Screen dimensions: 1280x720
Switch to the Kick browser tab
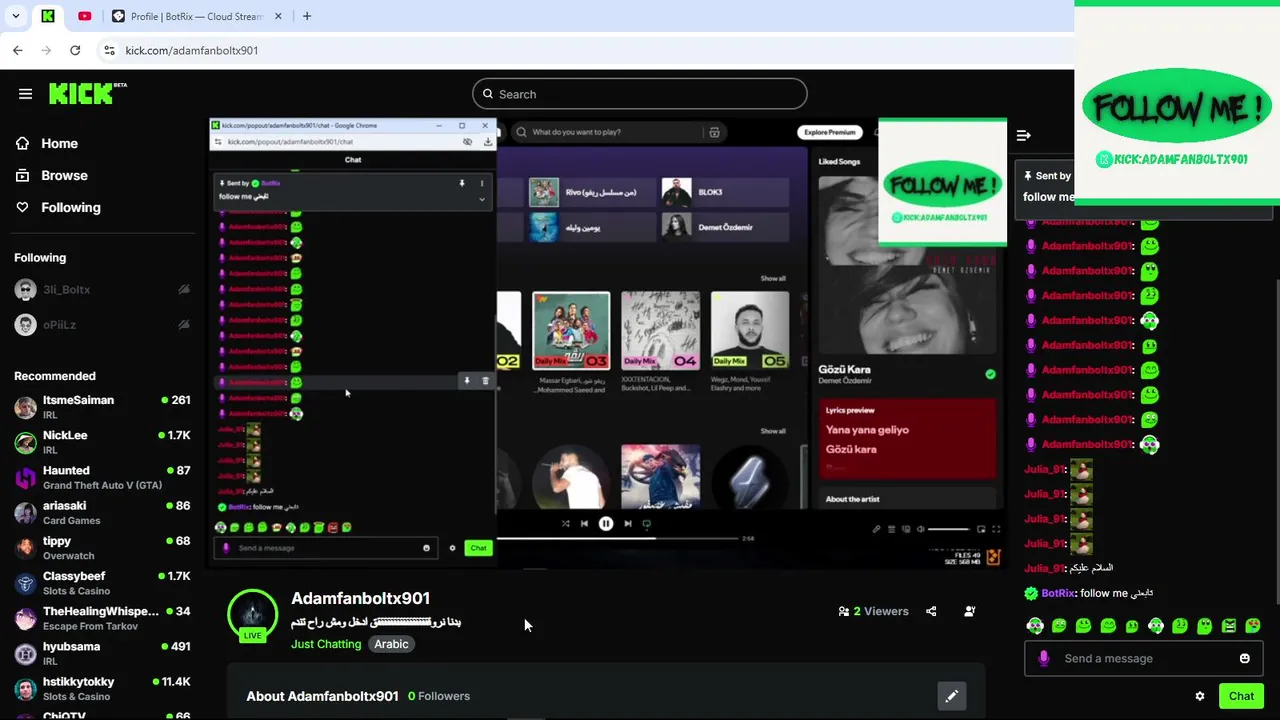pos(48,16)
